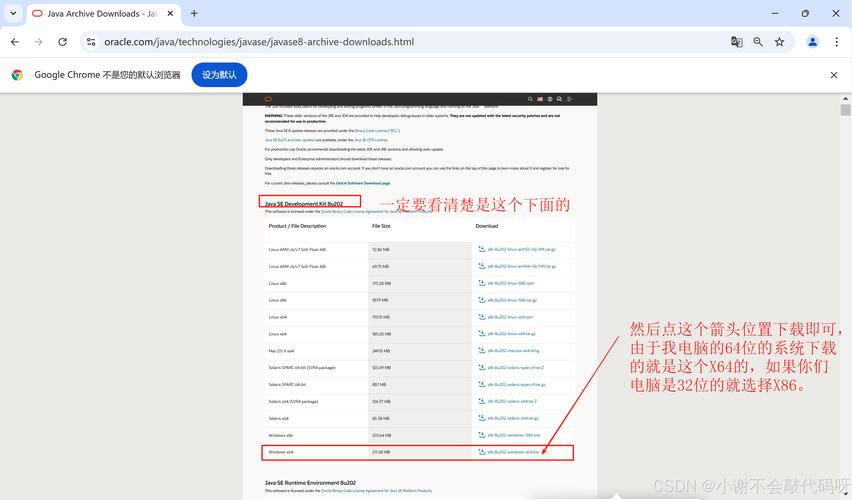The width and height of the screenshot is (852, 500).
Task: Click the Product / File Description column header
Action: point(297,226)
